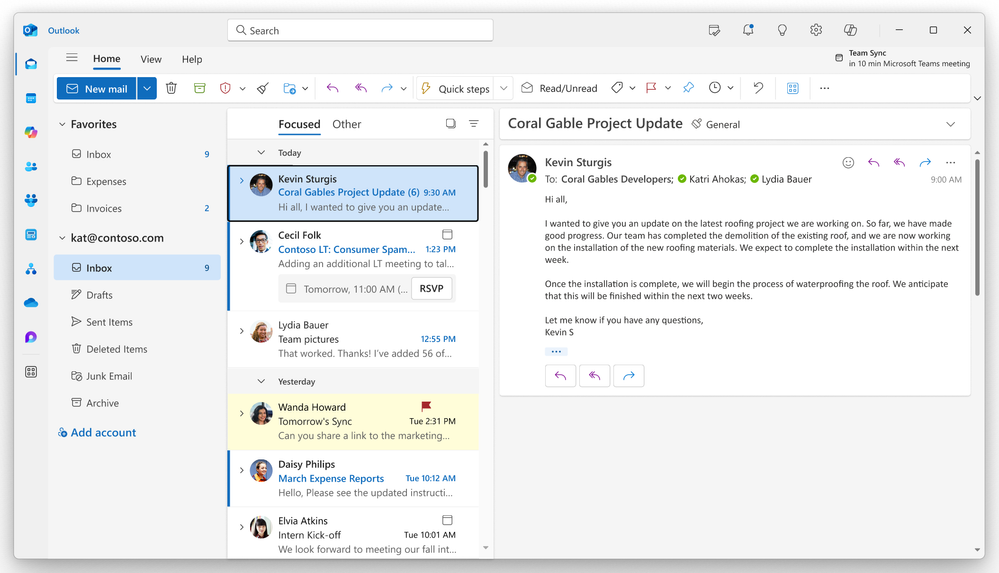Click Forward button below the message body
This screenshot has width=999, height=573.
pyautogui.click(x=628, y=375)
